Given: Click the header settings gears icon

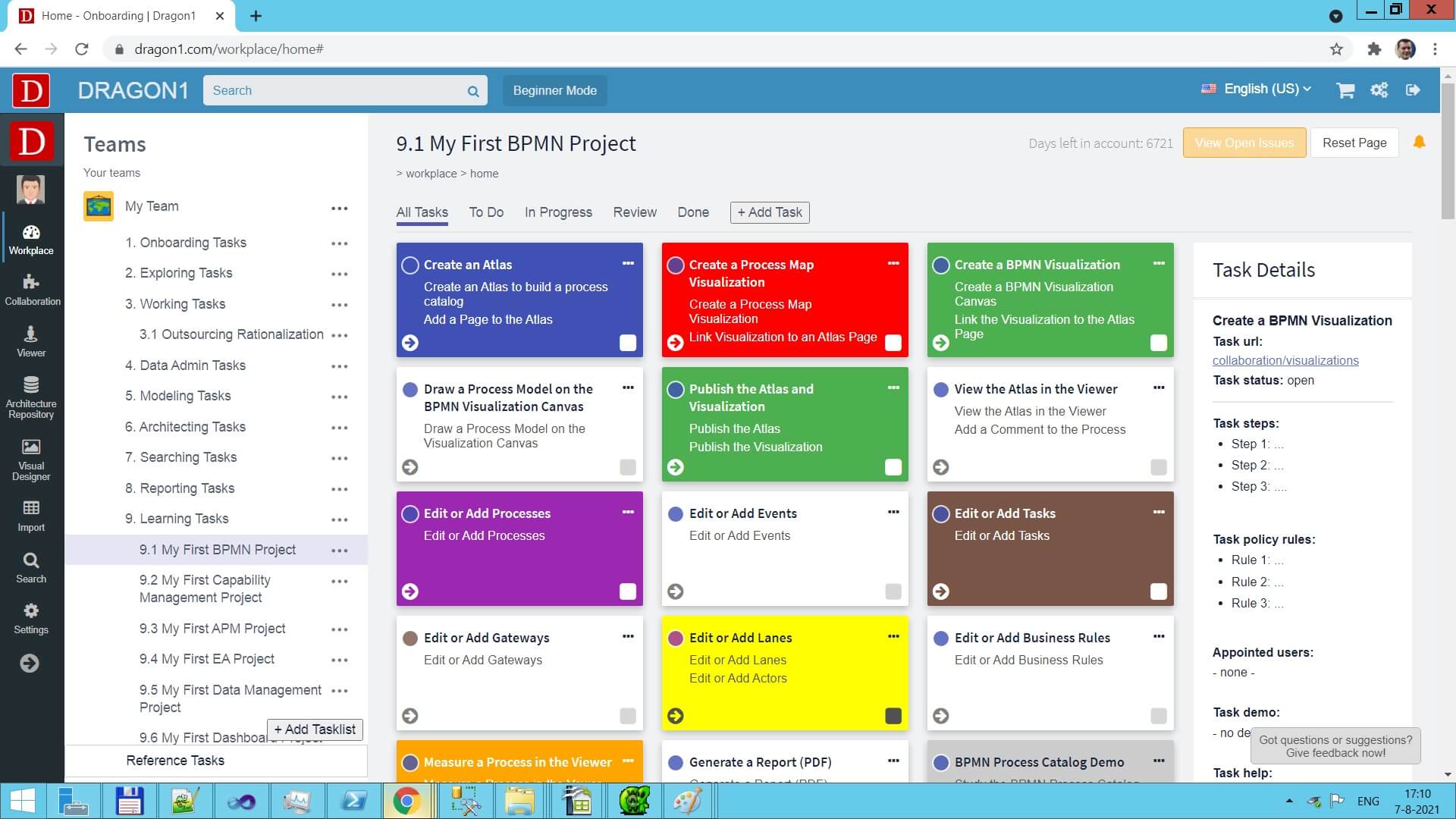Looking at the screenshot, I should (x=1379, y=90).
